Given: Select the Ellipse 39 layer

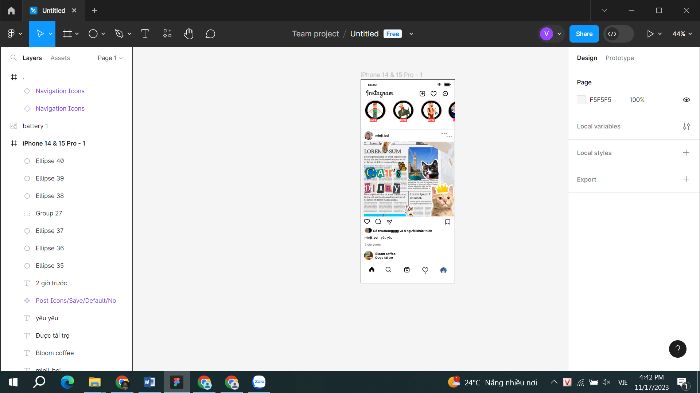Looking at the screenshot, I should pyautogui.click(x=67, y=178).
